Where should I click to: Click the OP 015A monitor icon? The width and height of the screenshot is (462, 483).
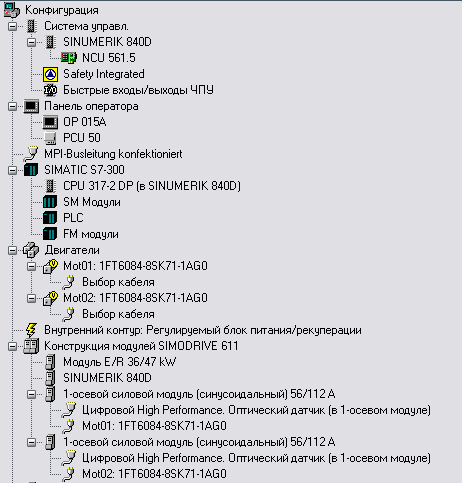pyautogui.click(x=50, y=122)
